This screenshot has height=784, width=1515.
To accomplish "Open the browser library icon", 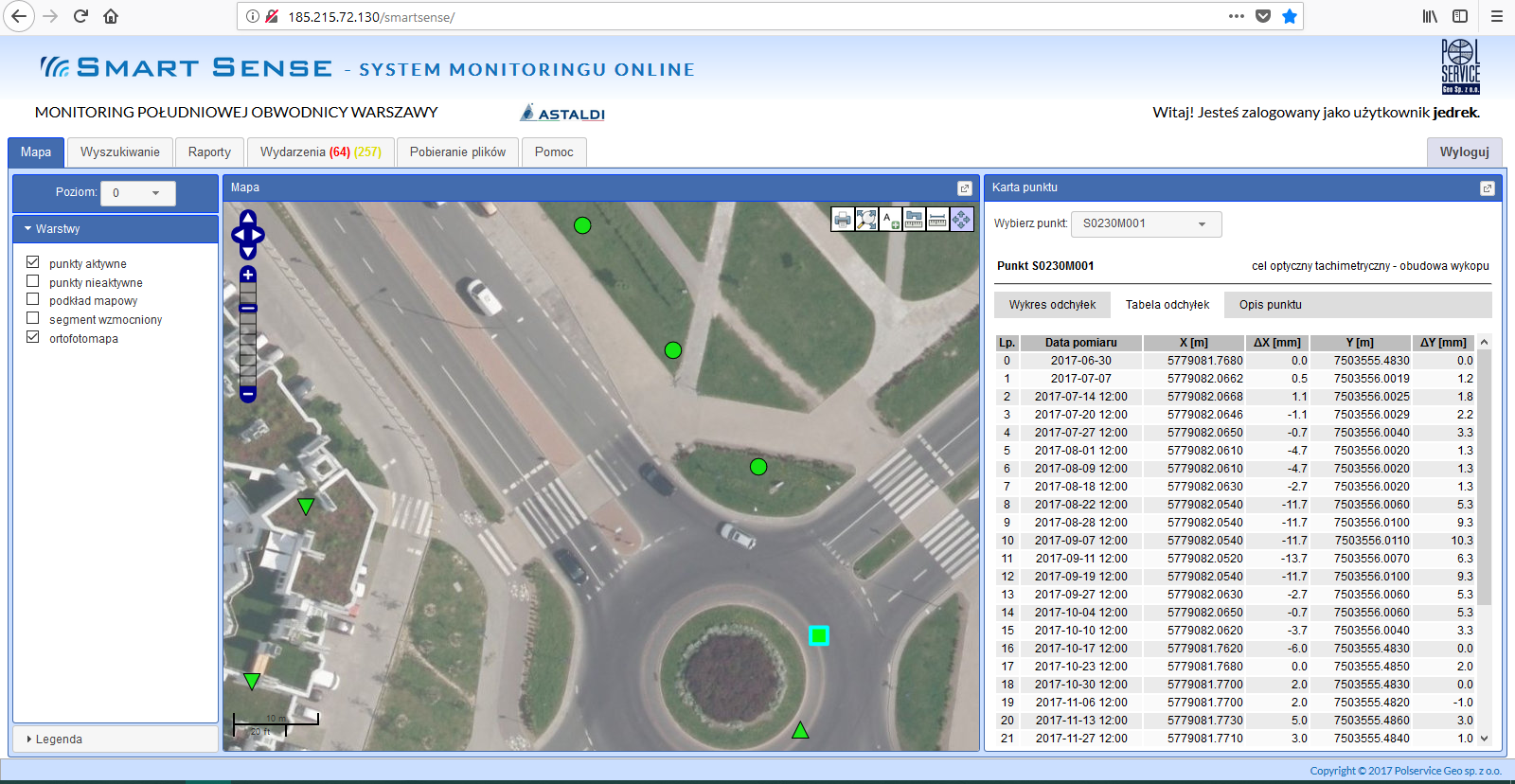I will [x=1430, y=16].
